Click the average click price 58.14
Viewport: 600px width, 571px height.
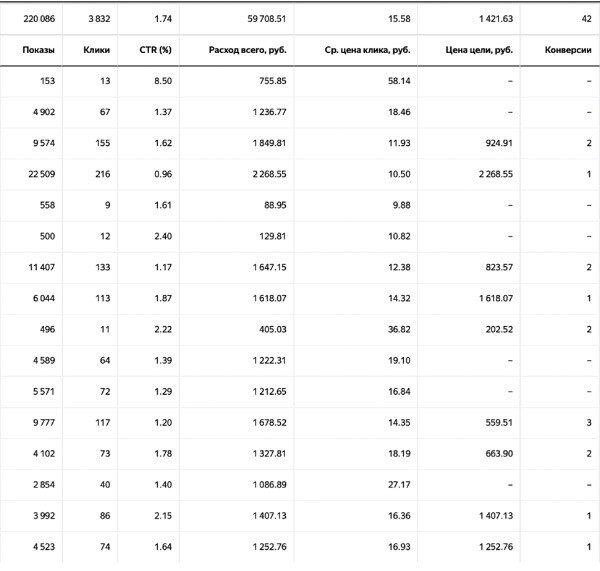[x=399, y=81]
